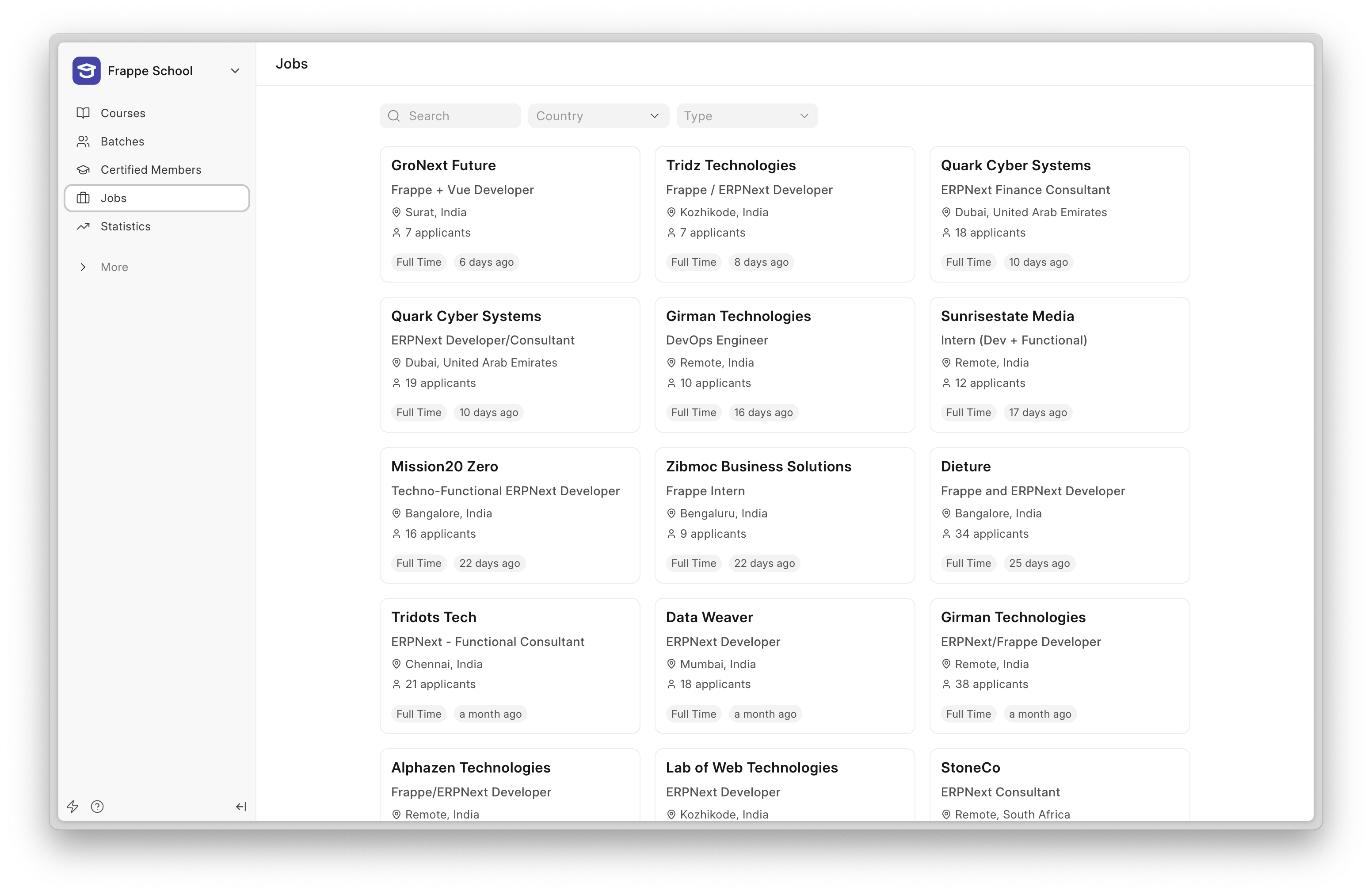Image resolution: width=1372 pixels, height=895 pixels.
Task: Click the location pin icon beside Kozhikode, India on Tridz card
Action: pyautogui.click(x=671, y=212)
